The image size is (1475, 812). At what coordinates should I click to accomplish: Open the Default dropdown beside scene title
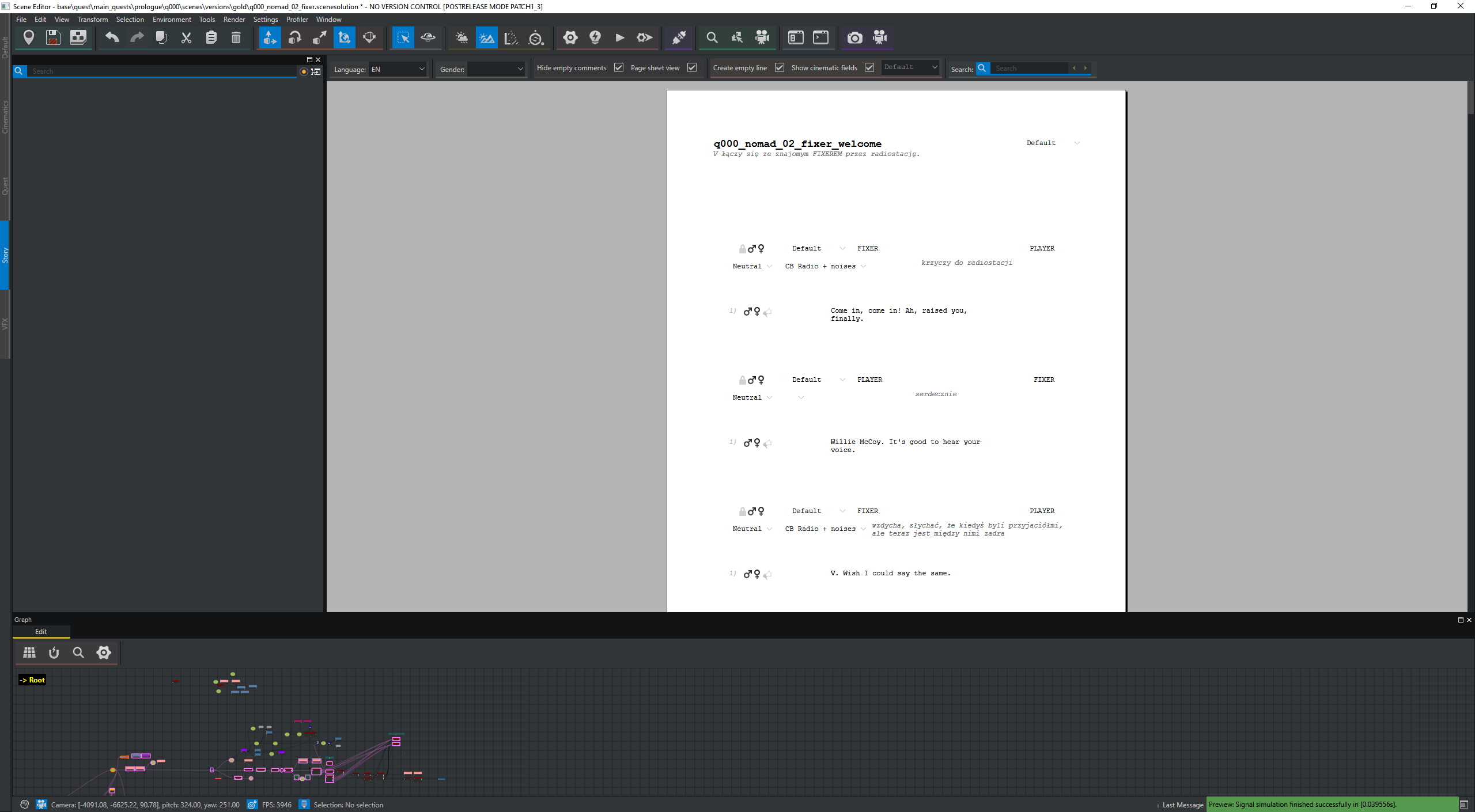(1053, 143)
